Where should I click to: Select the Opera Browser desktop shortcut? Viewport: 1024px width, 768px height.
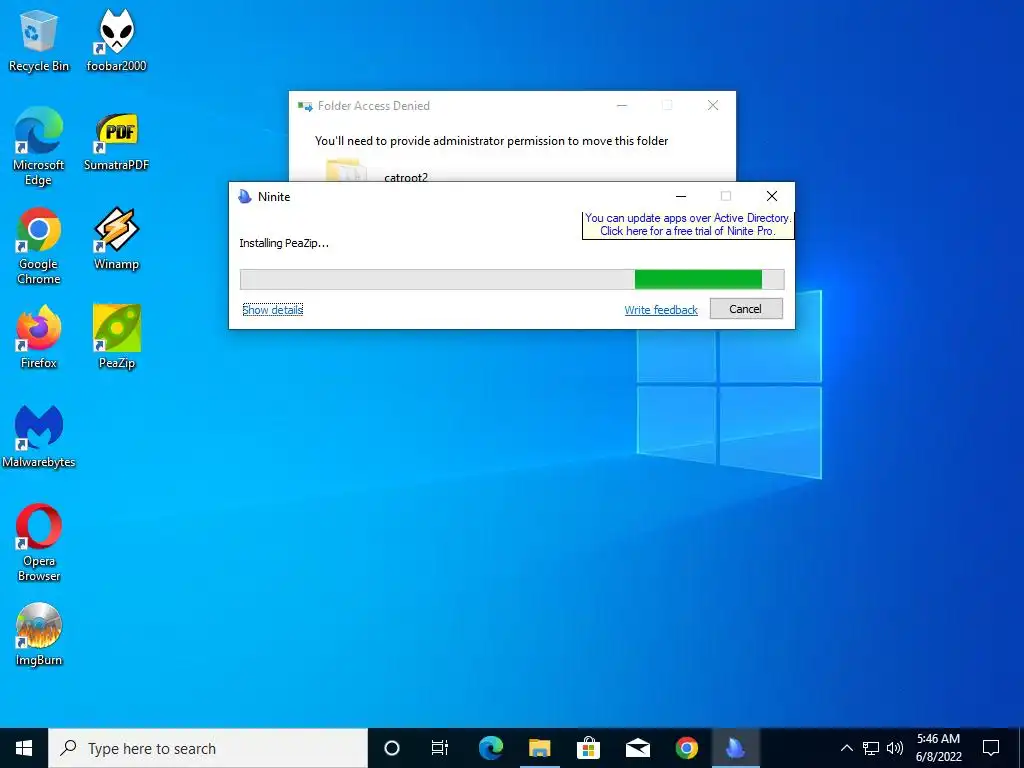39,543
